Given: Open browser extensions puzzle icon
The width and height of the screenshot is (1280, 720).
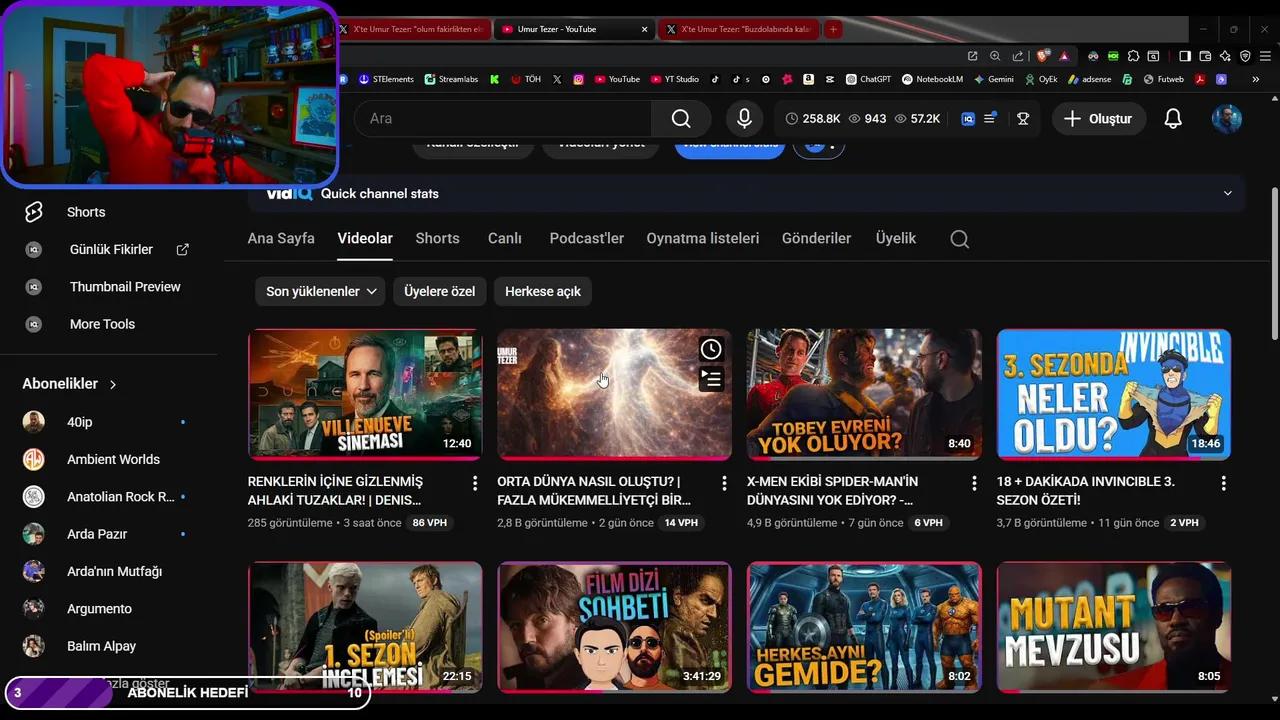Looking at the screenshot, I should [1133, 56].
